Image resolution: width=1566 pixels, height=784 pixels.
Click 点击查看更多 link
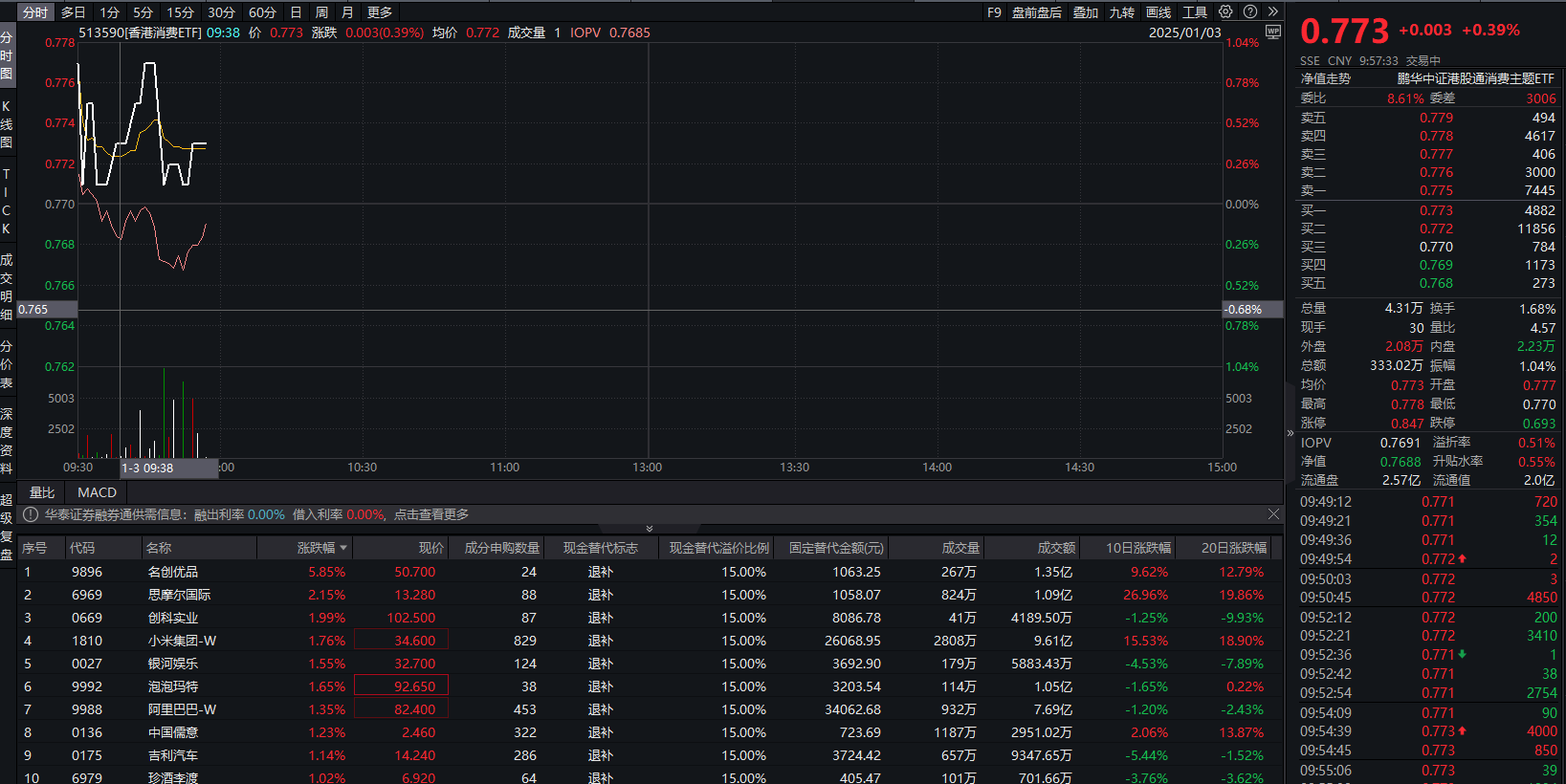click(431, 514)
